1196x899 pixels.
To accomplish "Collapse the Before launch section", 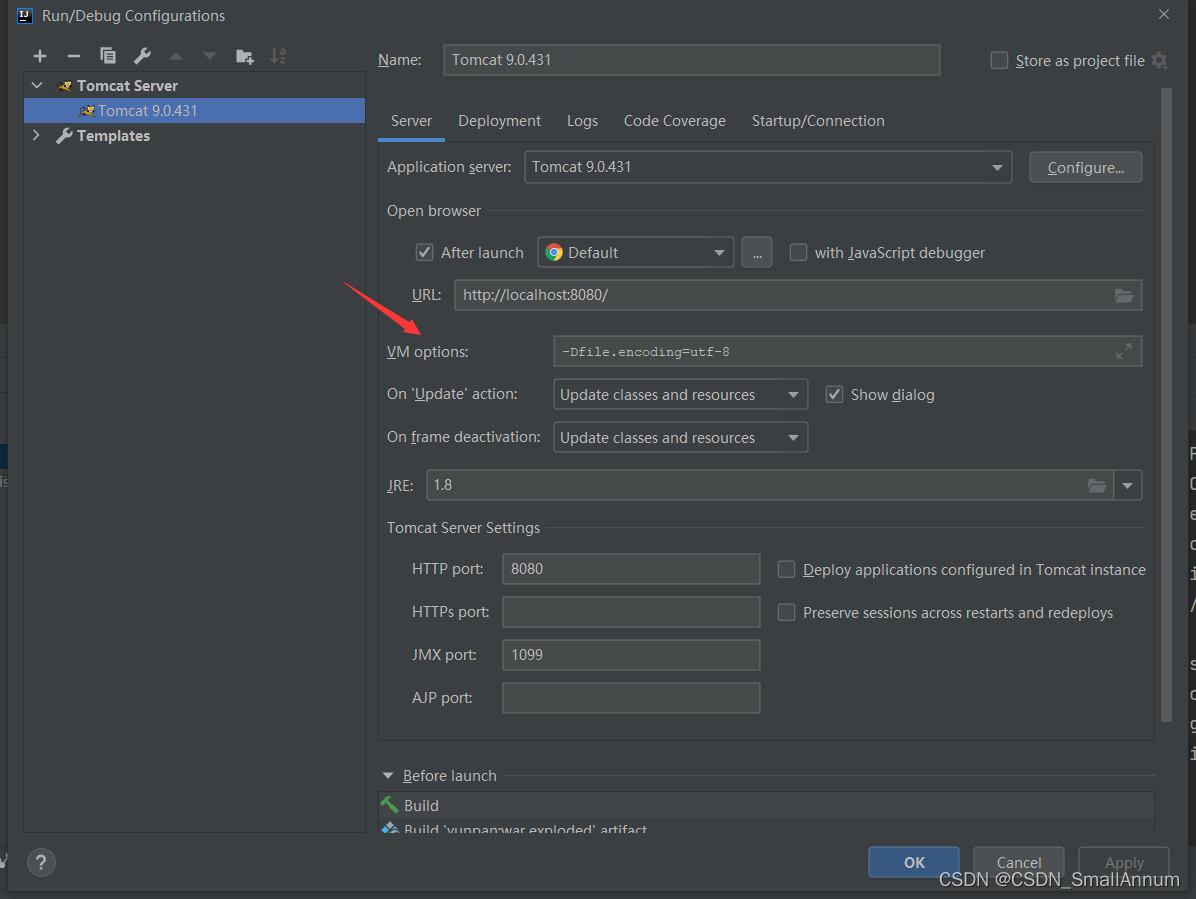I will (387, 775).
